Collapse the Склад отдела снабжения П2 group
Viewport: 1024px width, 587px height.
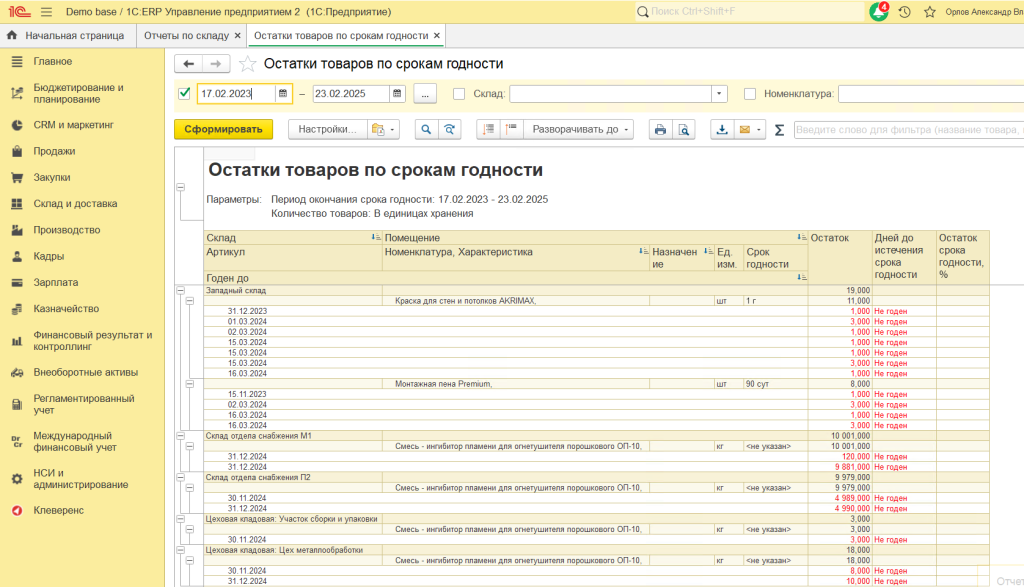181,477
